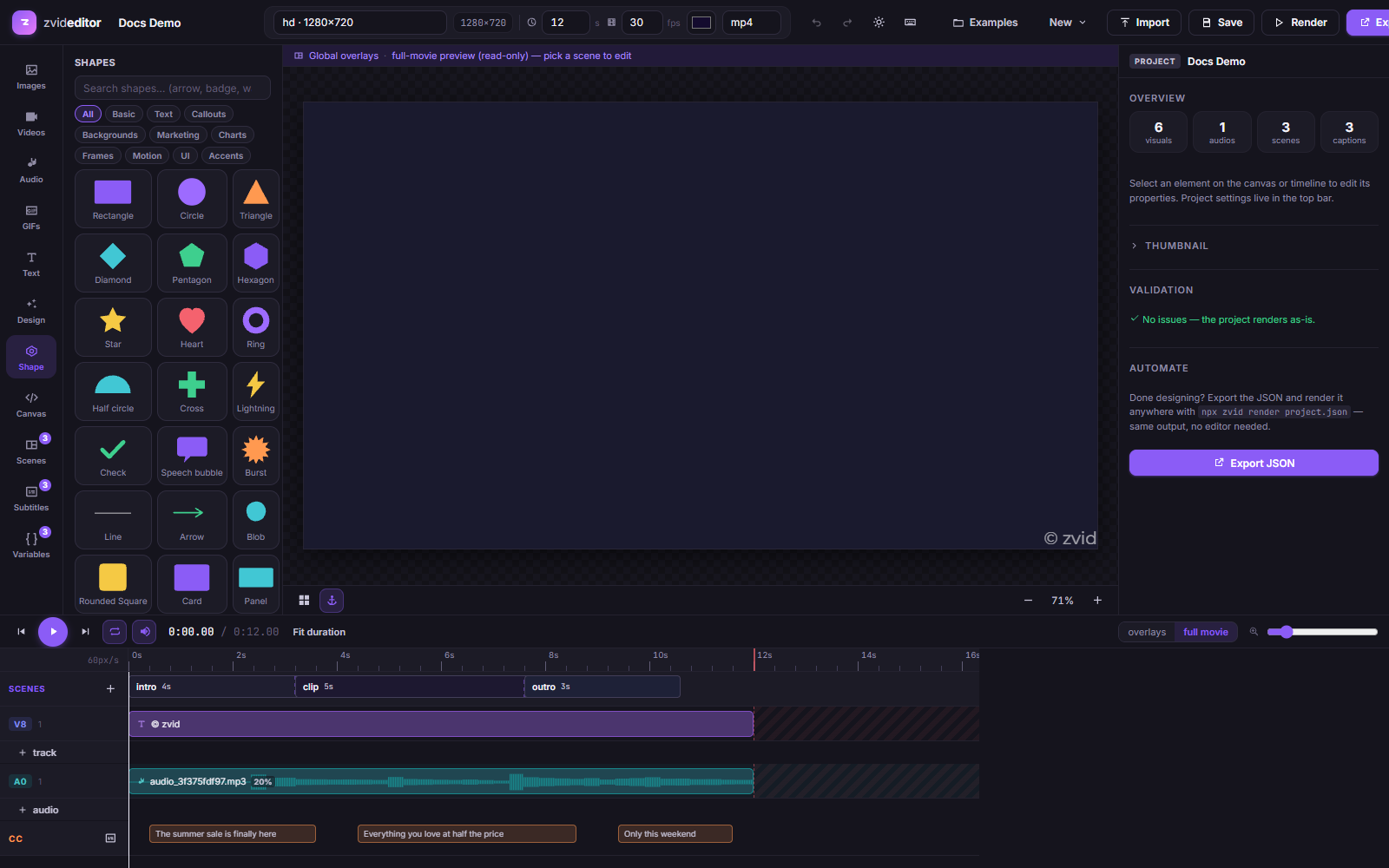
Task: Open the background color swatch in top bar
Action: (x=701, y=23)
